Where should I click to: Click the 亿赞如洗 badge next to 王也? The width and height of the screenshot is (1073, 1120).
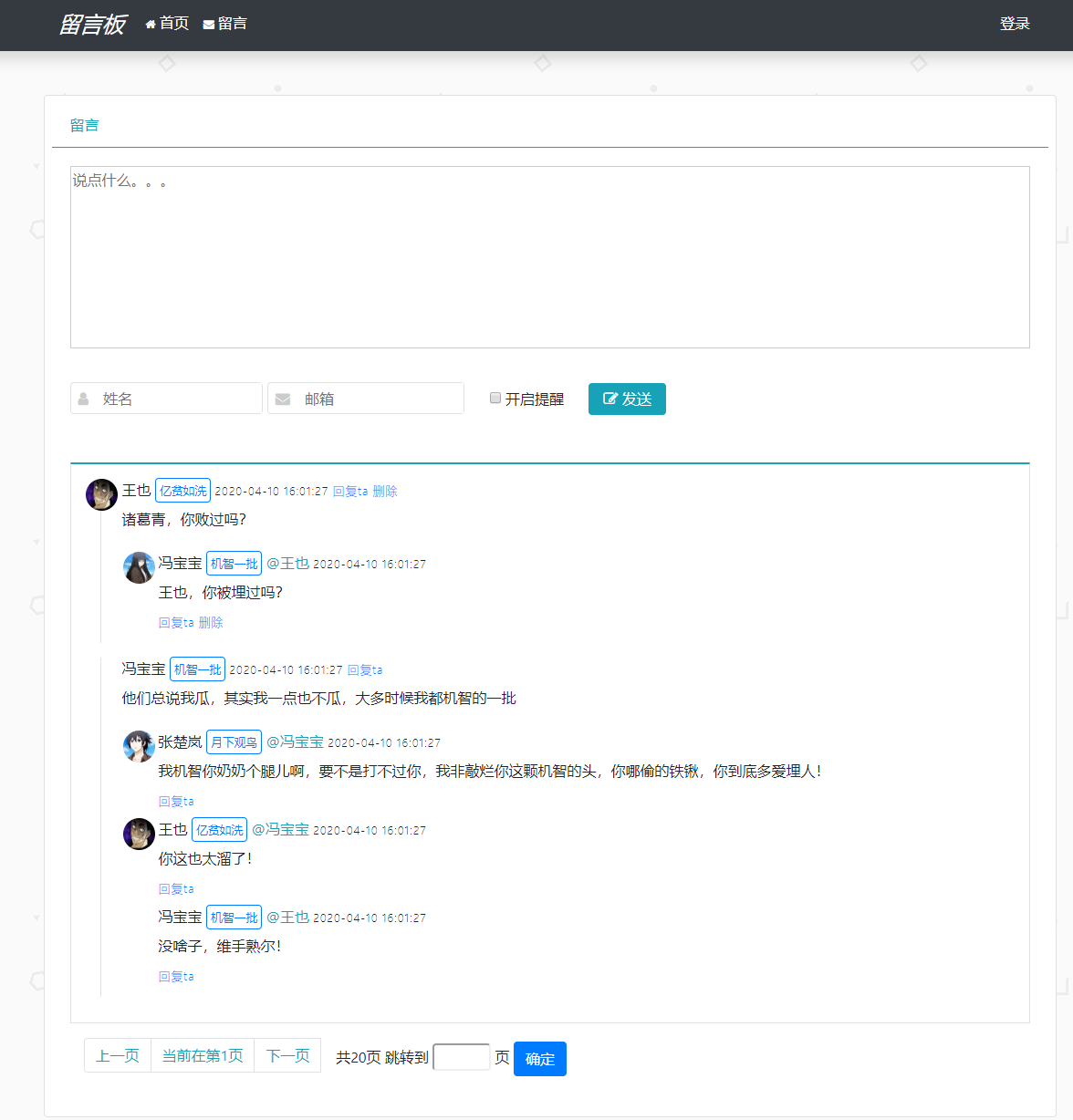[182, 490]
